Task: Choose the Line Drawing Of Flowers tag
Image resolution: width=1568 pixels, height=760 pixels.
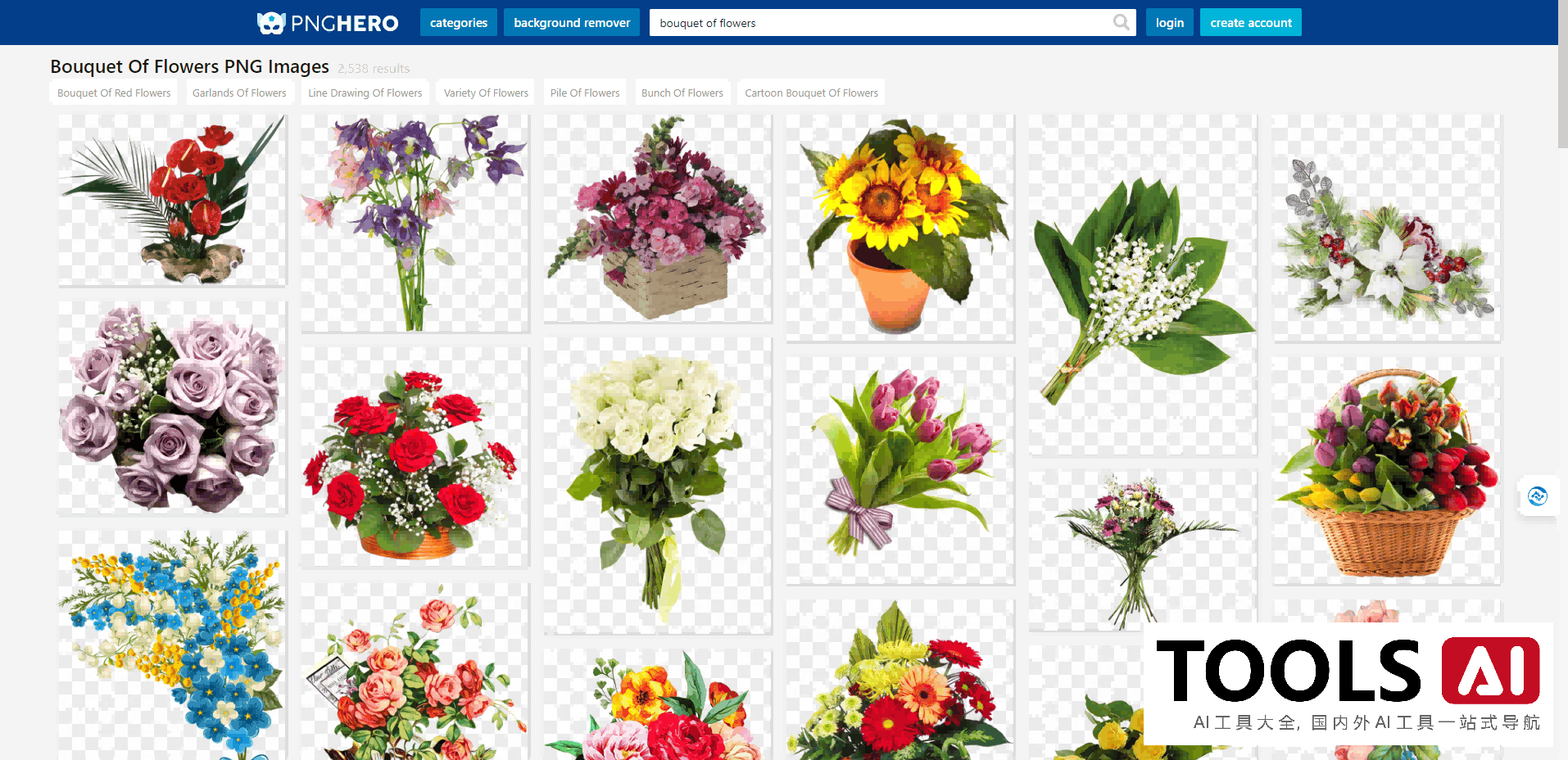Action: 365,93
